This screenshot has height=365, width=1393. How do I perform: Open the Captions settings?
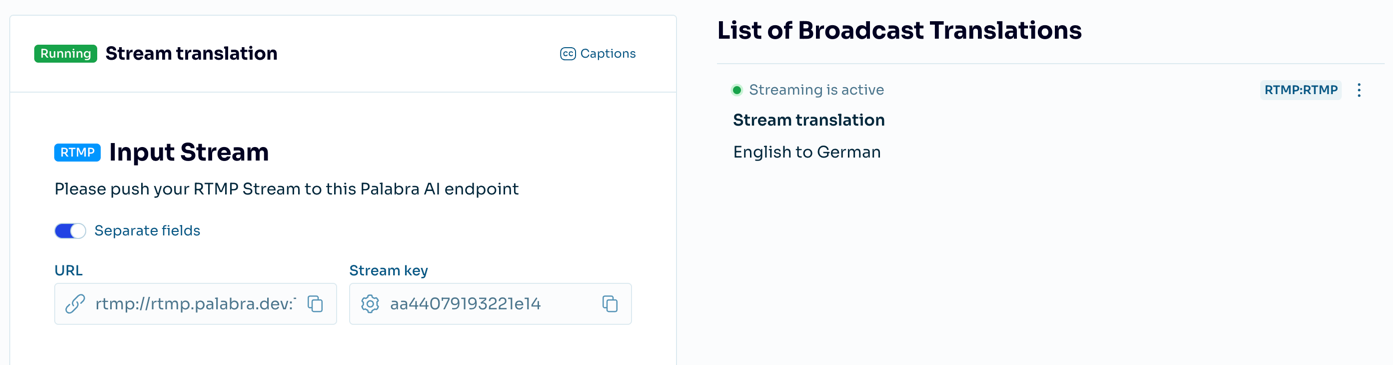point(597,54)
